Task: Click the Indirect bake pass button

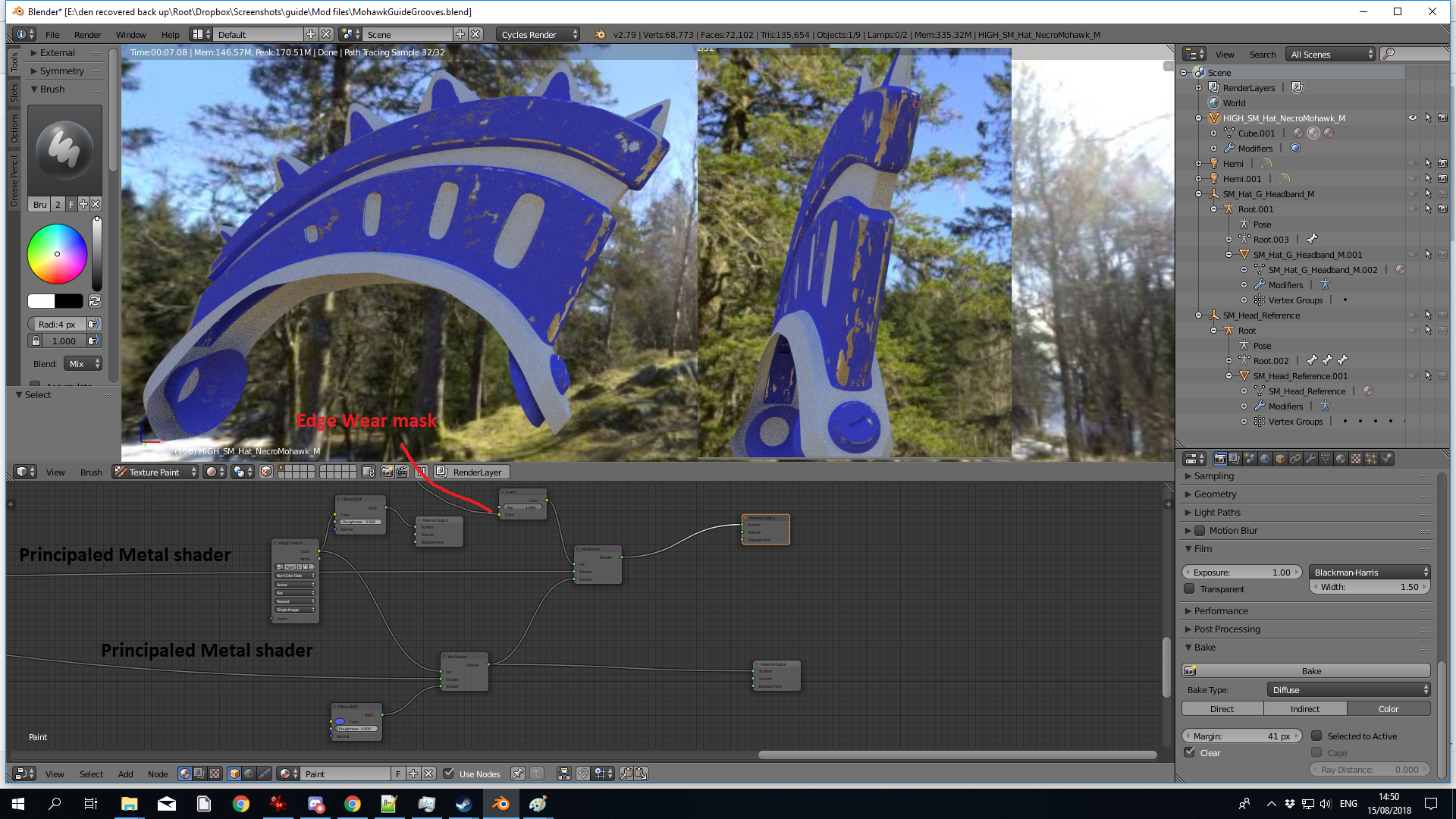Action: [x=1305, y=709]
